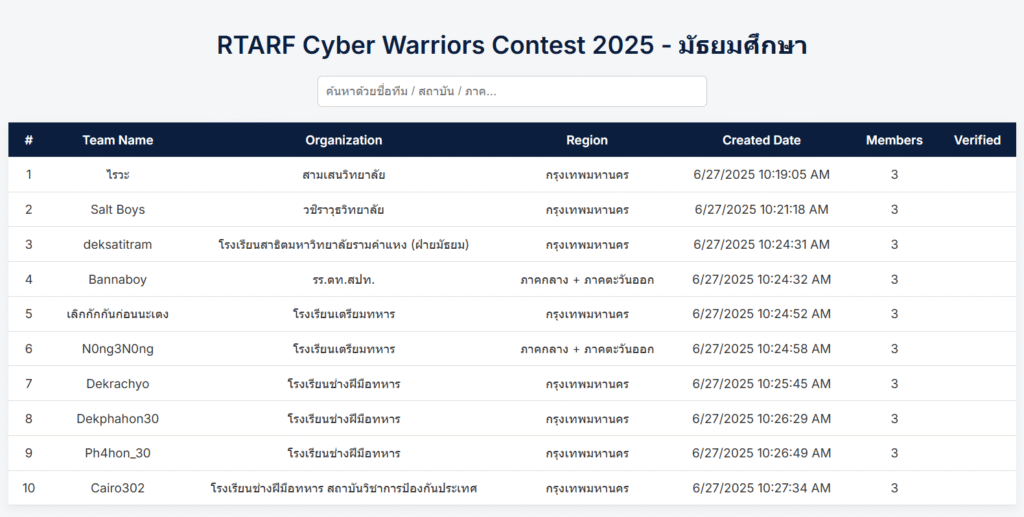Select the deksatitram team row

pyautogui.click(x=512, y=245)
